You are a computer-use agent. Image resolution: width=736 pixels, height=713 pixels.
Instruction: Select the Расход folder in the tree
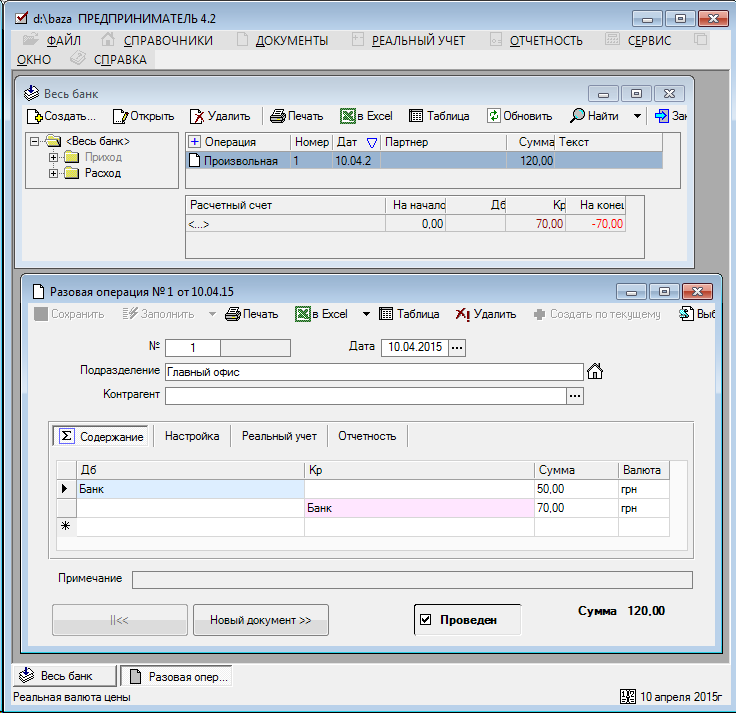(x=103, y=173)
